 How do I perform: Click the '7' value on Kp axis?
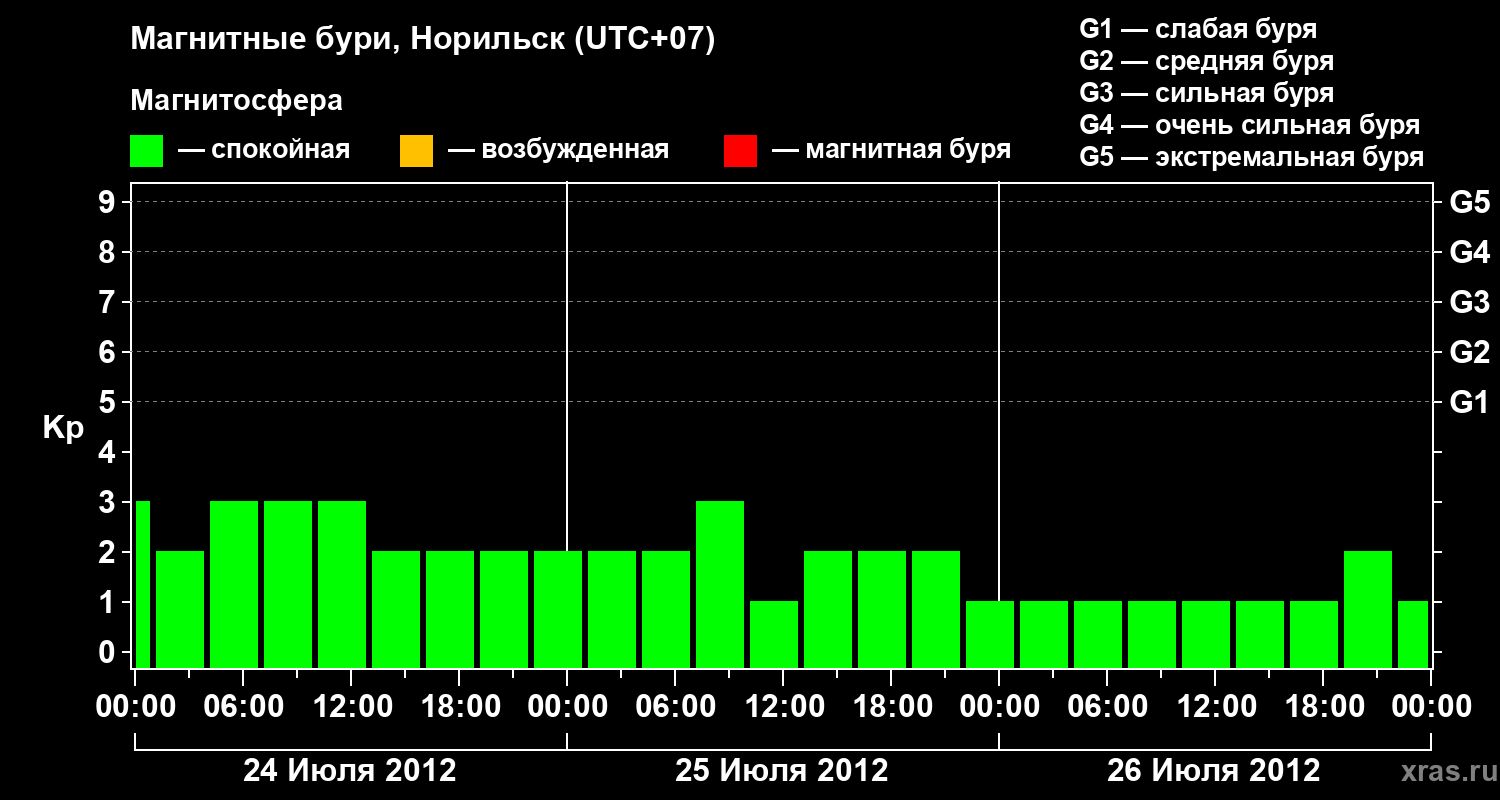tap(109, 303)
